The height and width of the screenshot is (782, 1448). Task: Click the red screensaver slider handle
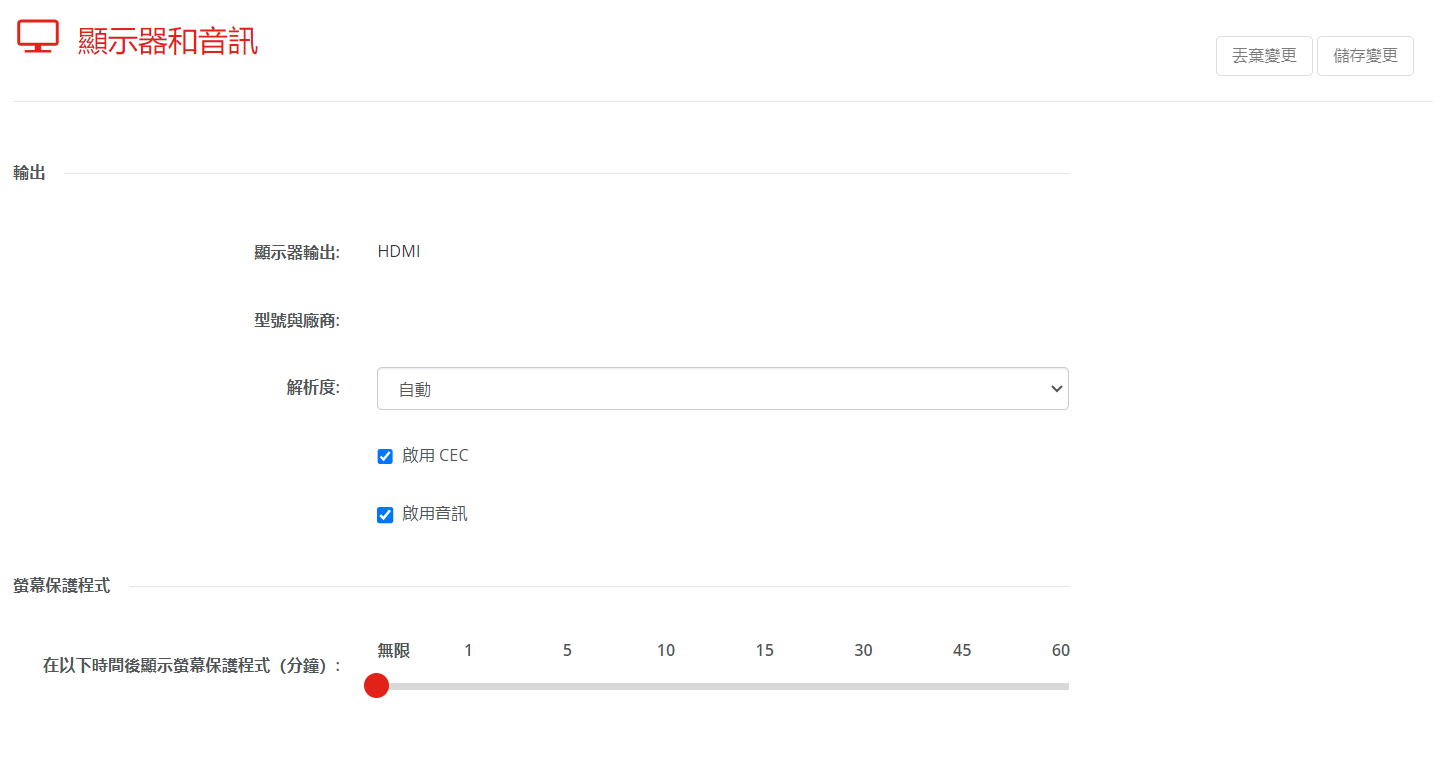376,686
